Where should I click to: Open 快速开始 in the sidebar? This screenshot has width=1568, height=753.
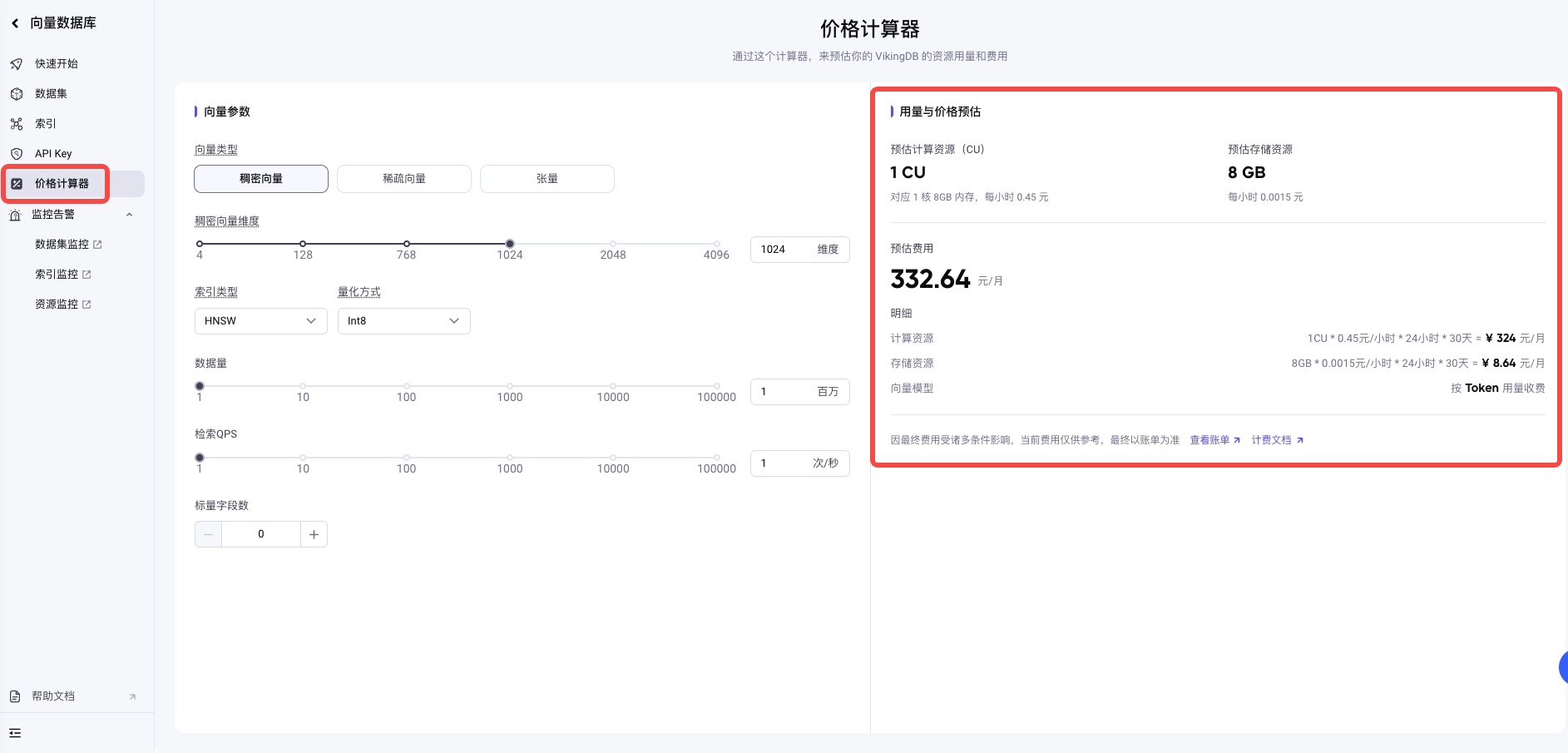click(x=57, y=64)
